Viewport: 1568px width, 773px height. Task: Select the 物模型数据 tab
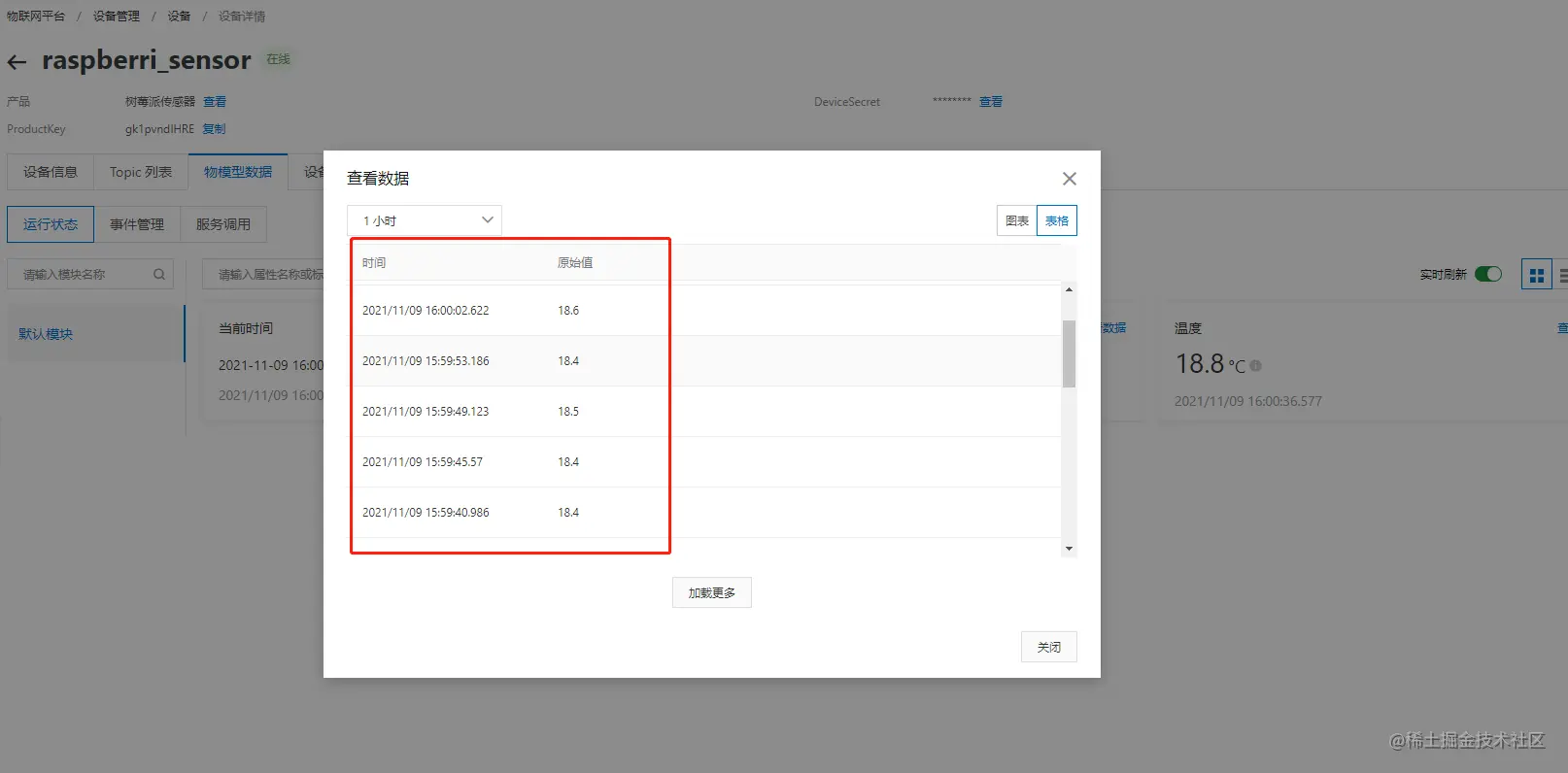238,172
